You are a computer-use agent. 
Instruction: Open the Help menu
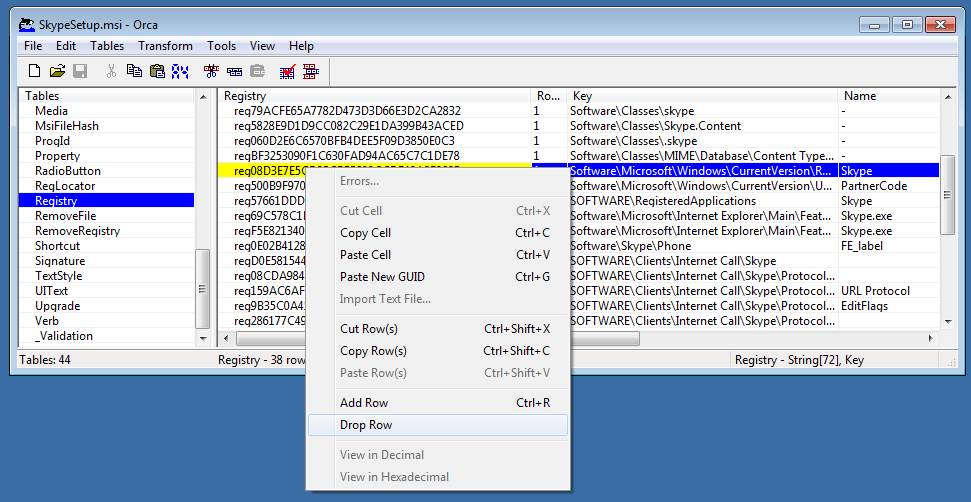coord(302,46)
